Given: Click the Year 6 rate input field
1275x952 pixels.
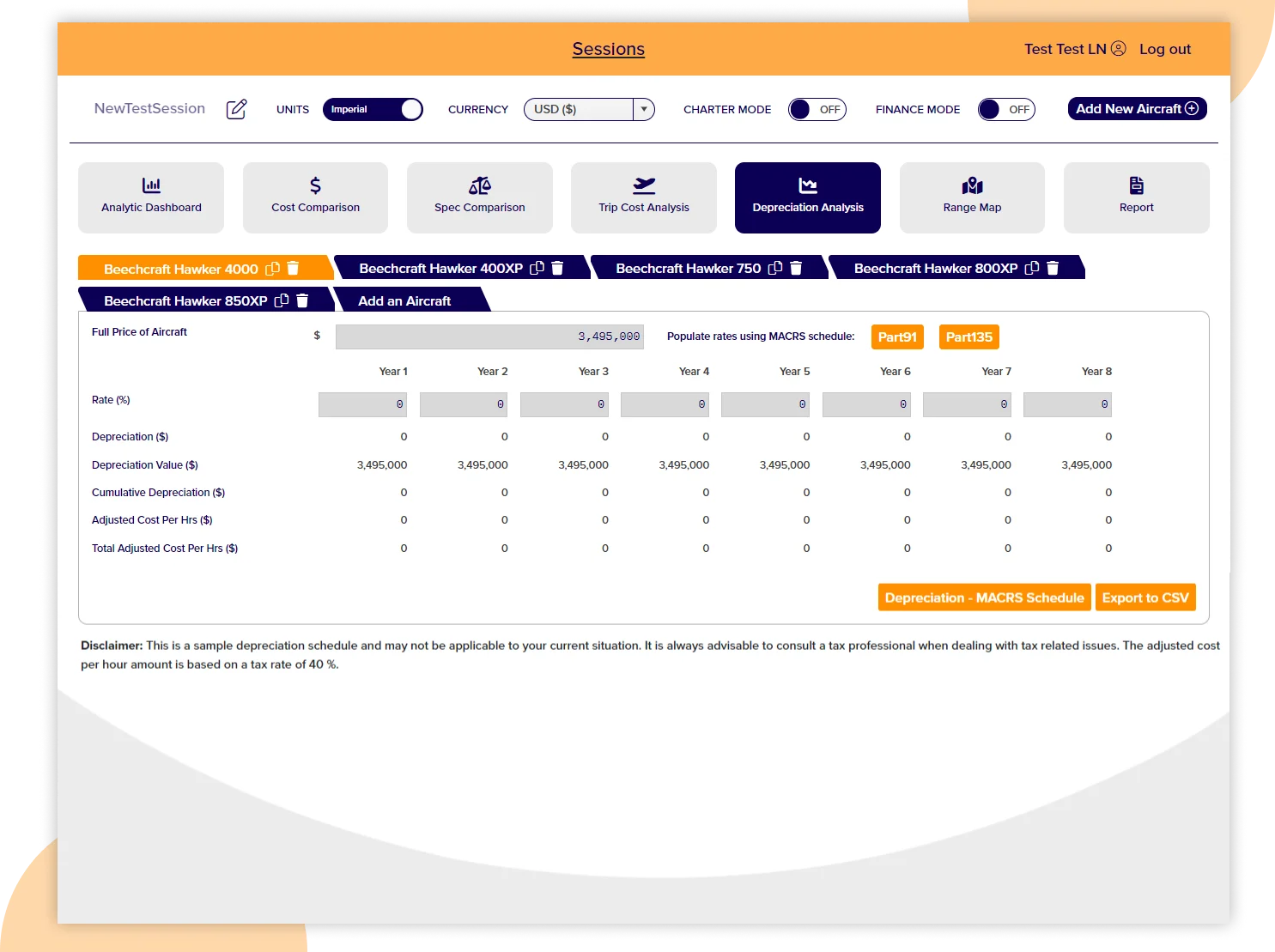Looking at the screenshot, I should pos(866,404).
